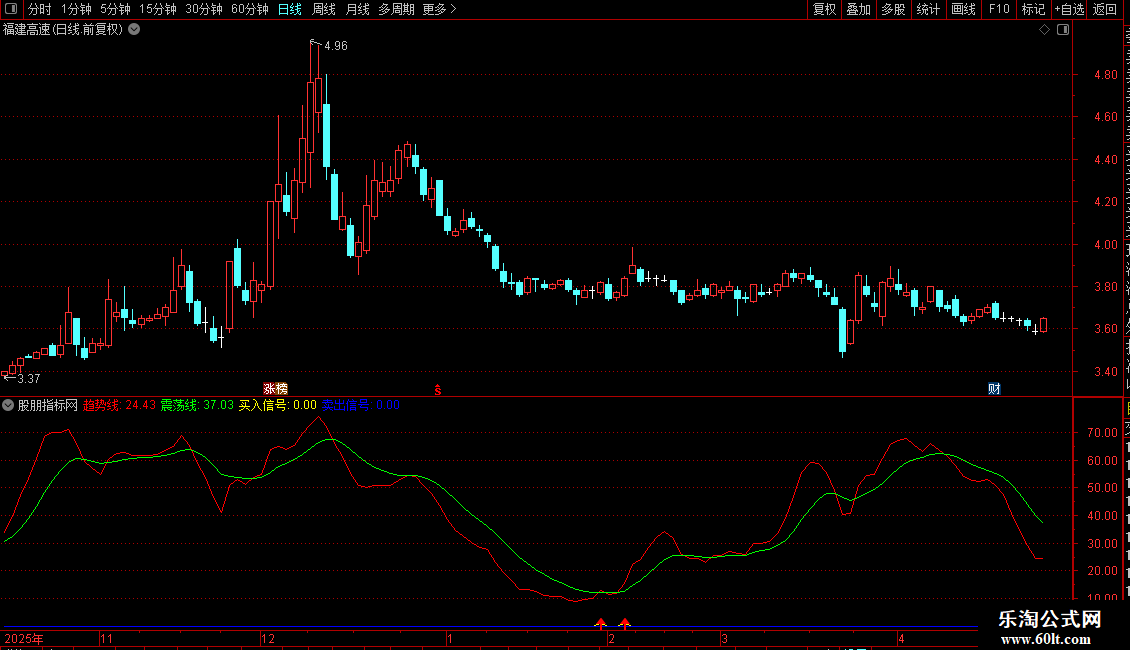Click the 4 month marker on the time axis
This screenshot has height=650, width=1130.
pyautogui.click(x=902, y=638)
